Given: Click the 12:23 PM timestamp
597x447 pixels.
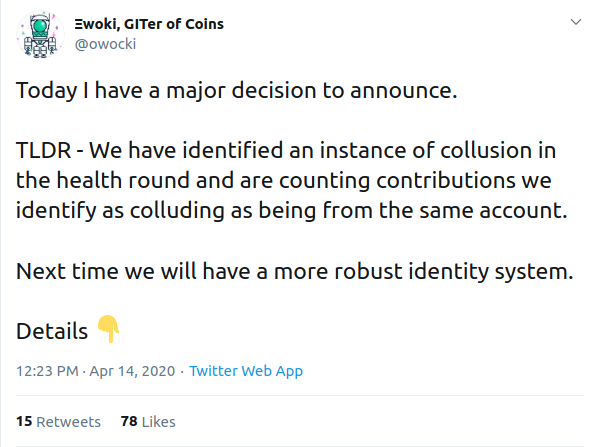Looking at the screenshot, I should click(47, 371).
